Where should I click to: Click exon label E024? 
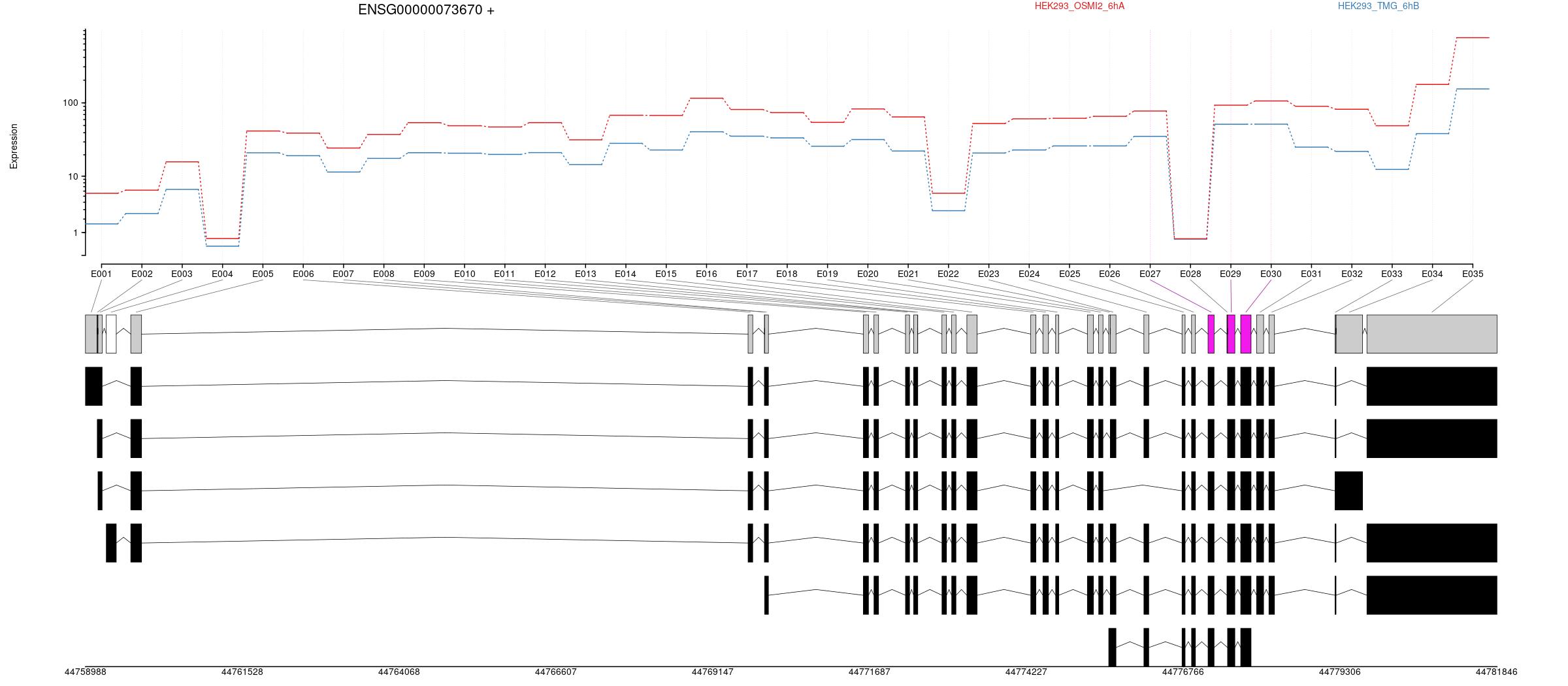(x=1029, y=274)
